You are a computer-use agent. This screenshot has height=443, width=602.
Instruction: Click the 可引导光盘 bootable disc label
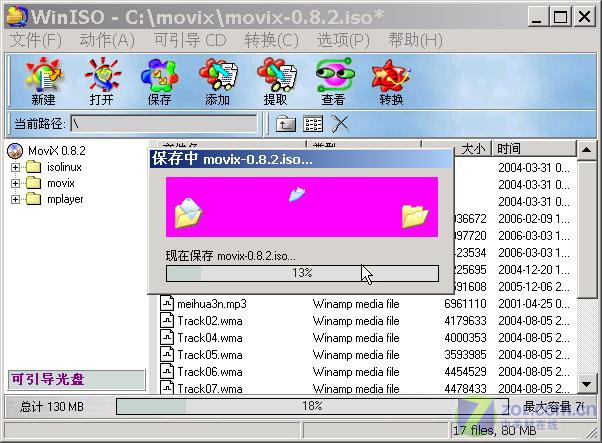(x=76, y=380)
